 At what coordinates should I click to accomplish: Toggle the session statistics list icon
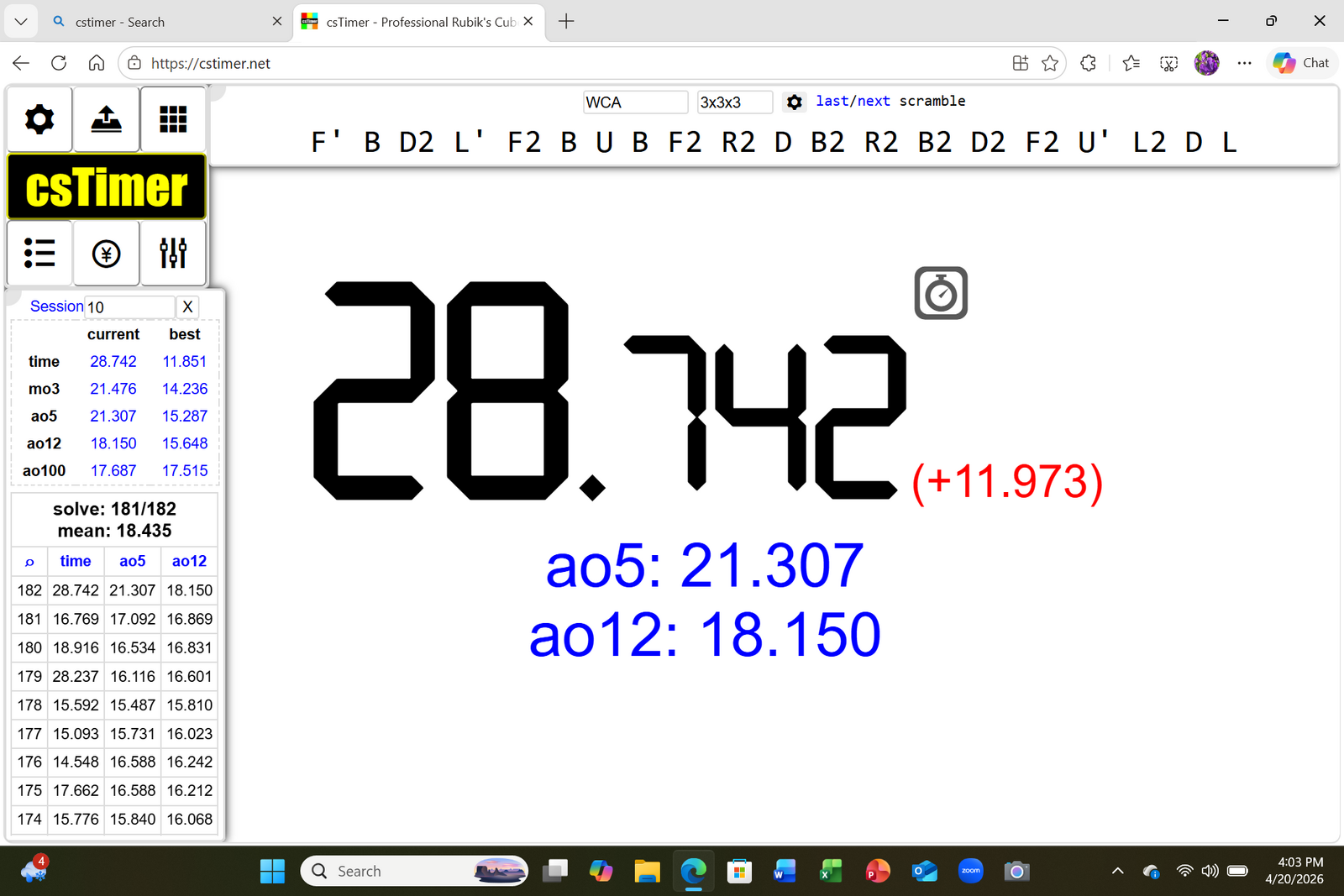pos(39,253)
